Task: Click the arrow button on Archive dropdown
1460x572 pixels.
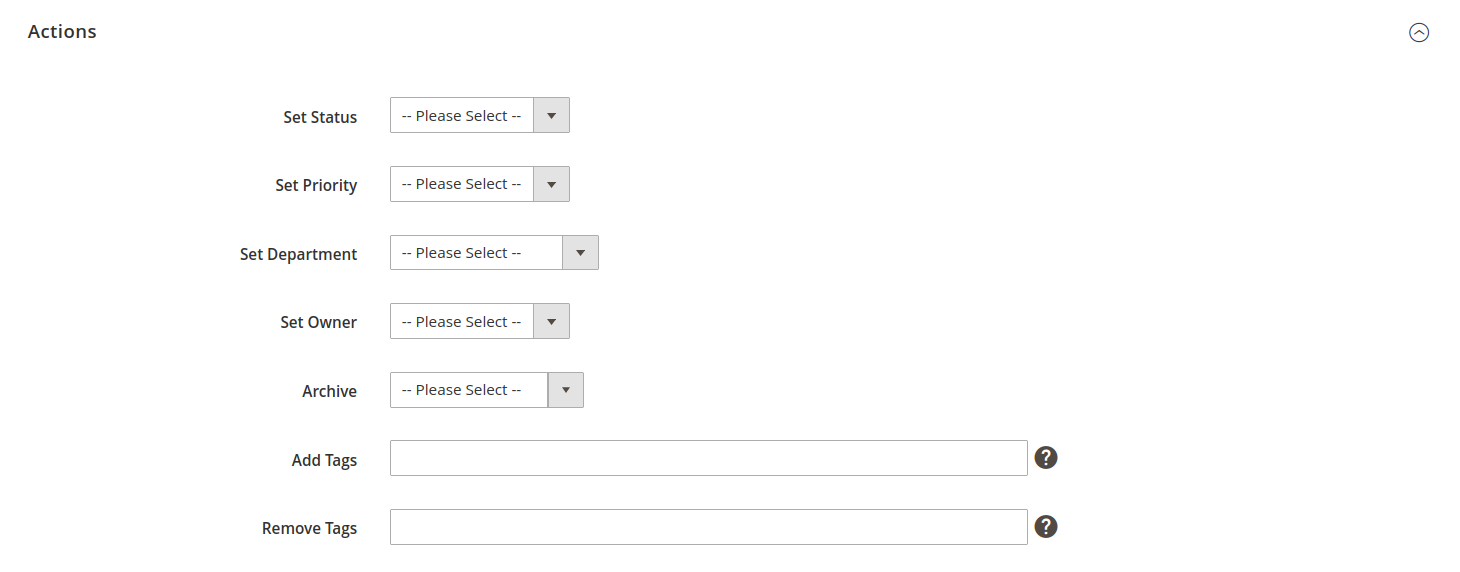Action: pyautogui.click(x=565, y=390)
